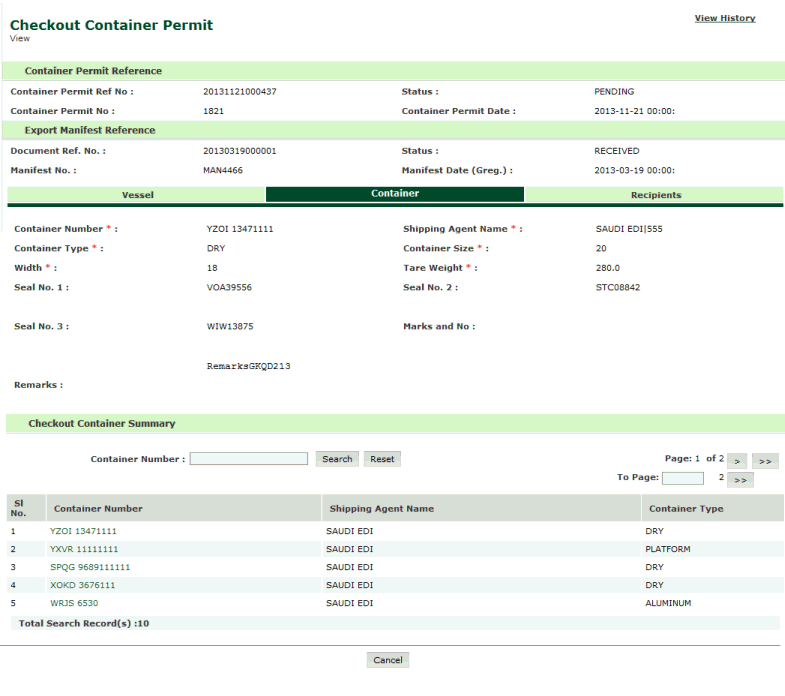Viewport: 785px width, 696px height.
Task: Open container YZOI 13471111 in the summary table
Action: pos(83,531)
